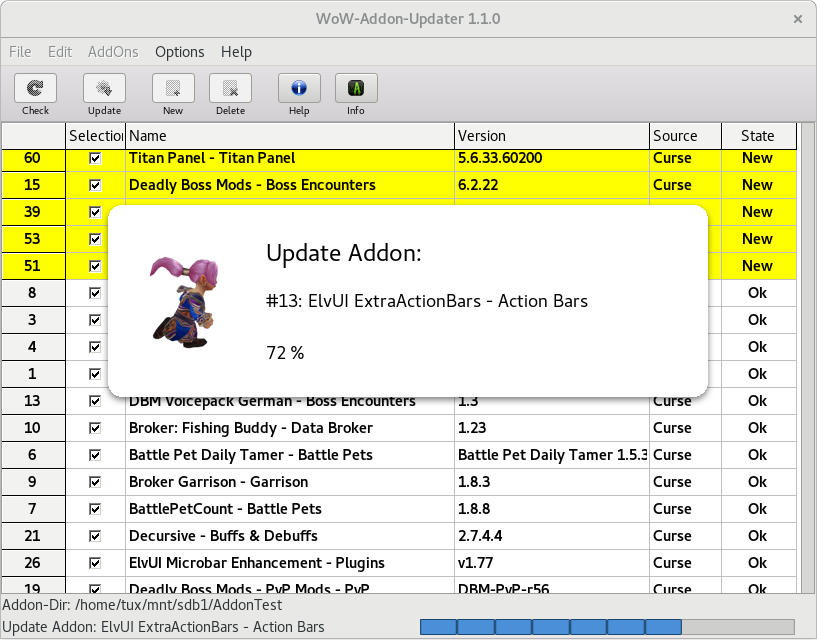This screenshot has height=640, width=817.
Task: Click the Delete addon toolbar icon
Action: [230, 89]
